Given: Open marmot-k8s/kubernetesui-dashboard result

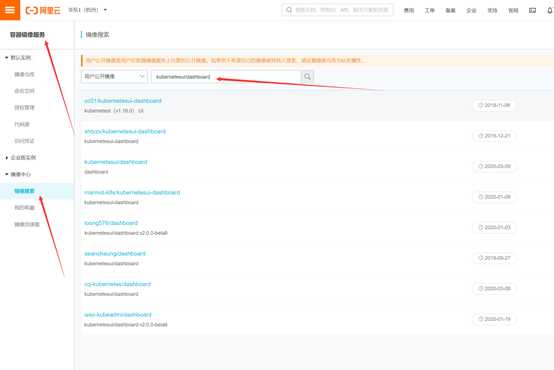Looking at the screenshot, I should (132, 193).
